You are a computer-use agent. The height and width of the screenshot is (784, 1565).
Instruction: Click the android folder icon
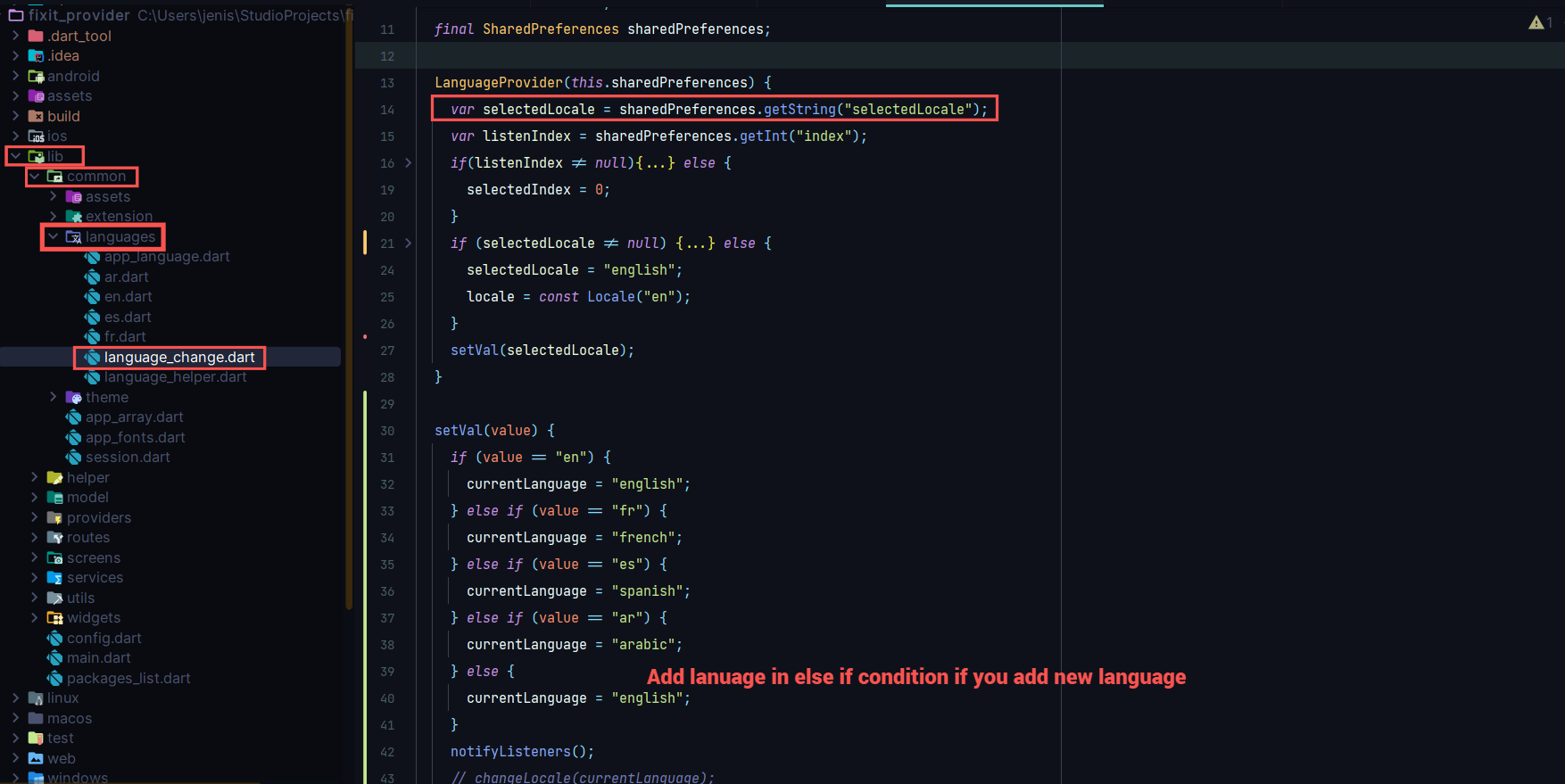(36, 77)
